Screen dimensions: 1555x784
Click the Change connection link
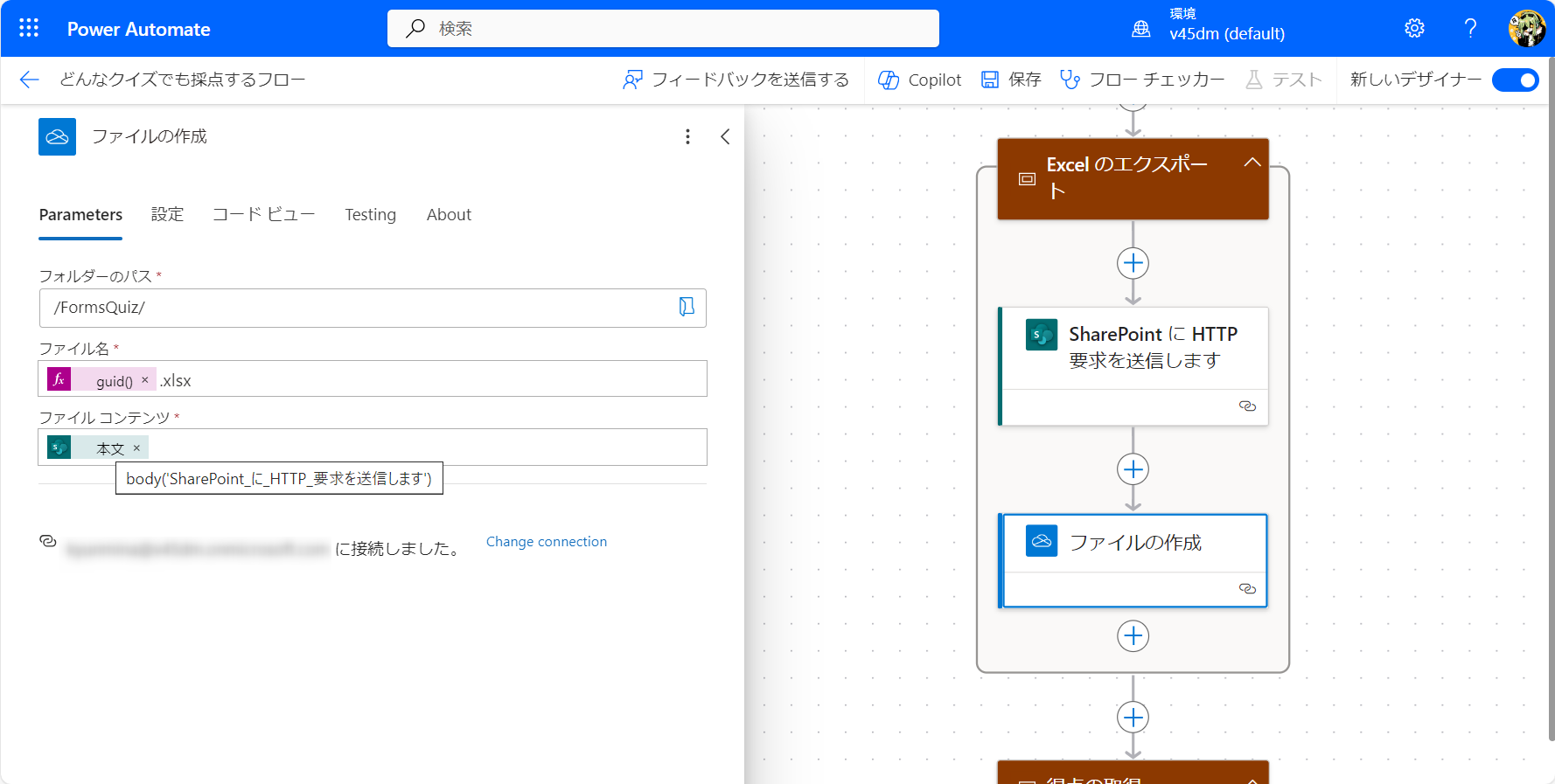[x=547, y=542]
